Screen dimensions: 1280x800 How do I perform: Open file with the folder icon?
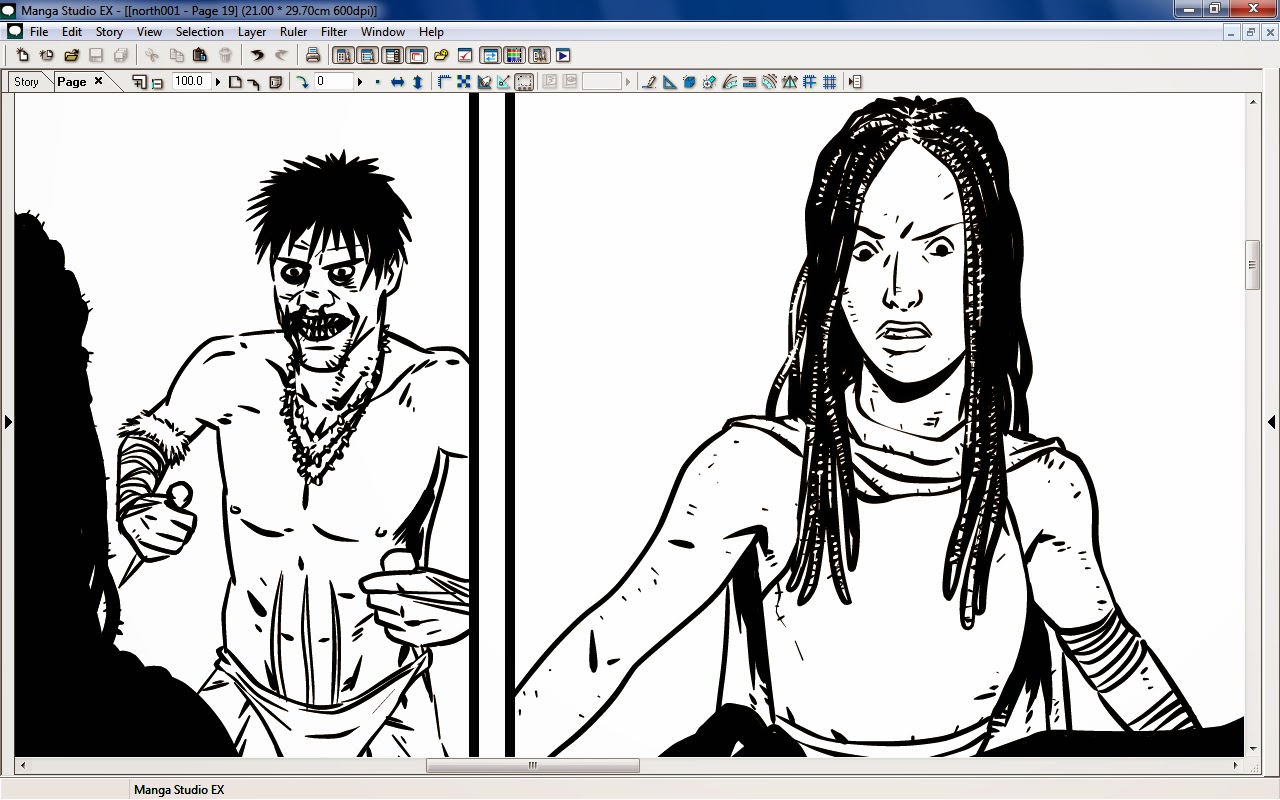pyautogui.click(x=71, y=55)
